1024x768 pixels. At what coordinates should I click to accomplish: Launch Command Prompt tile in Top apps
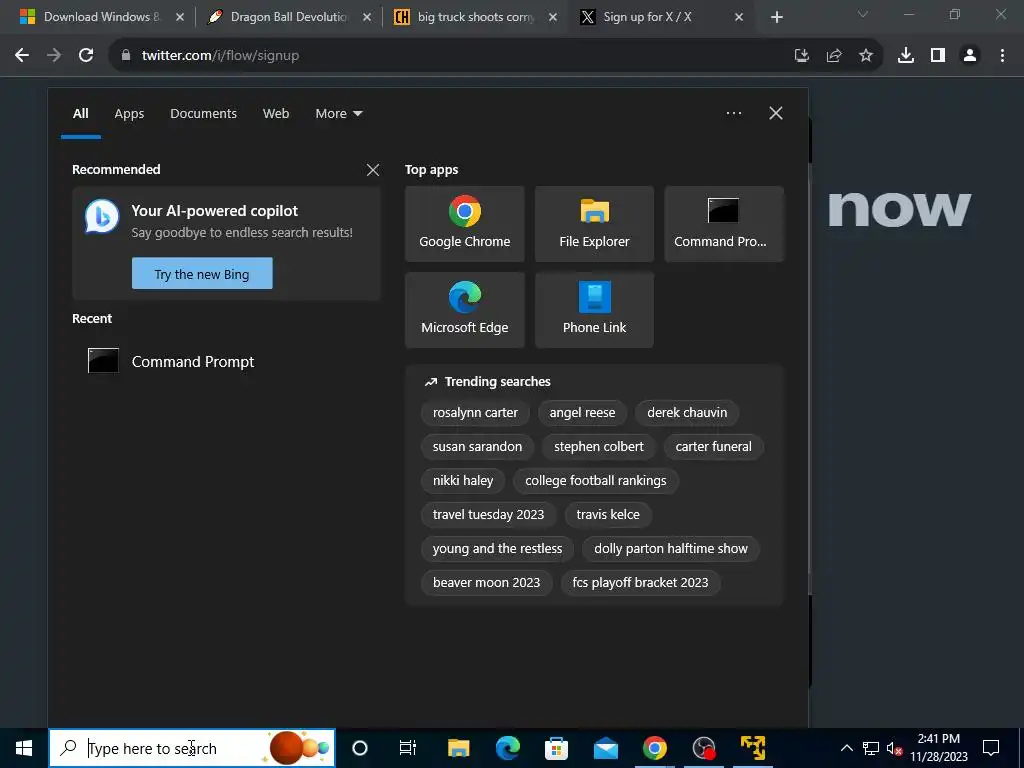coord(724,224)
